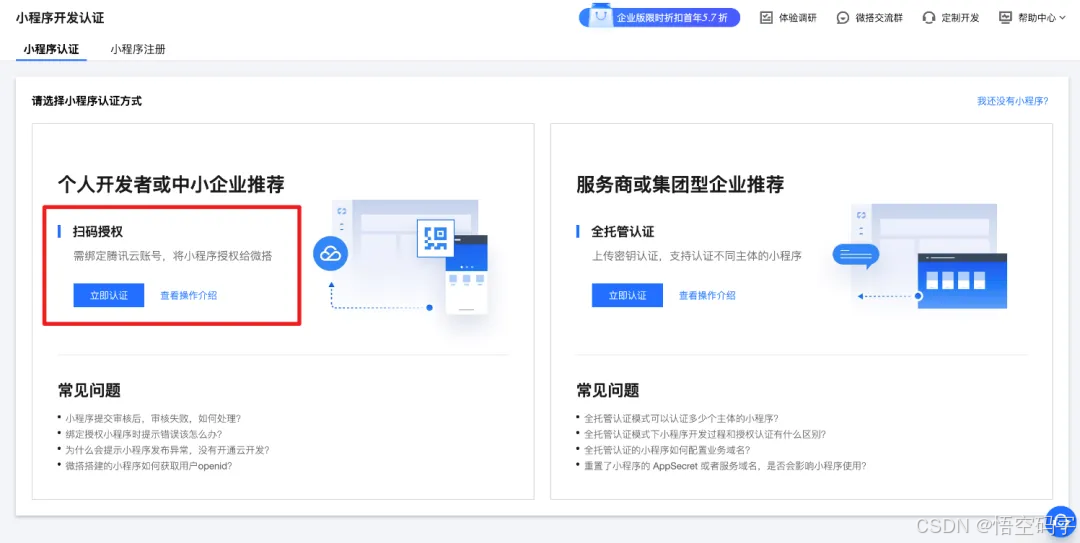This screenshot has height=543, width=1080.
Task: Click 立即认证 under 扫码授权
Action: tap(109, 295)
